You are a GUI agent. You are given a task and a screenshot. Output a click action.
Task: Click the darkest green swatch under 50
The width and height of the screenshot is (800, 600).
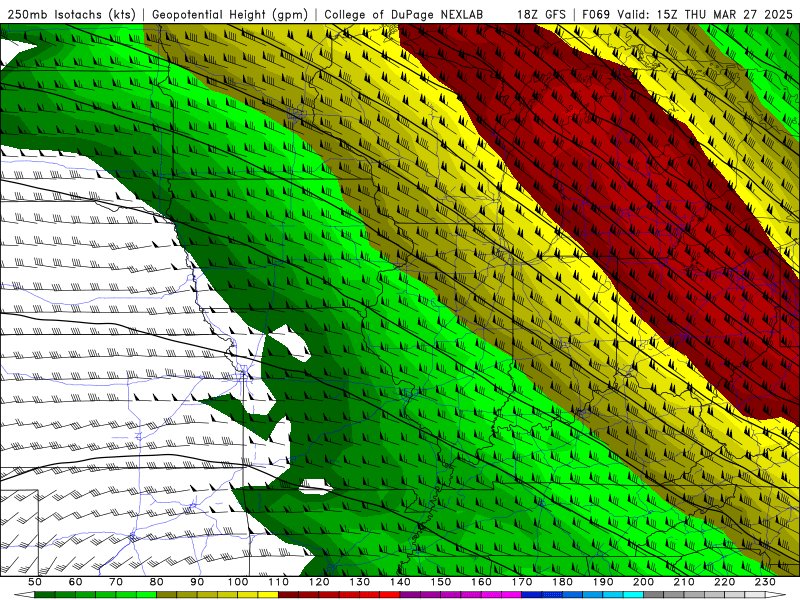[45, 594]
